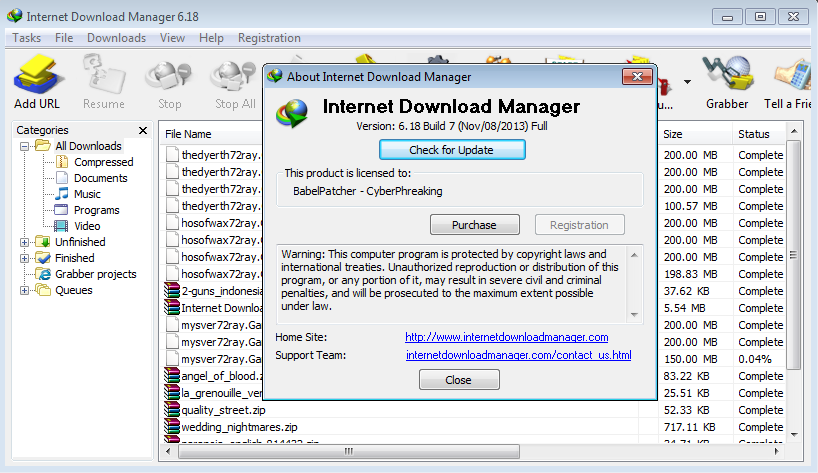Click the wedding_nightmares.zip archive icon
818x473 pixels.
pos(172,427)
